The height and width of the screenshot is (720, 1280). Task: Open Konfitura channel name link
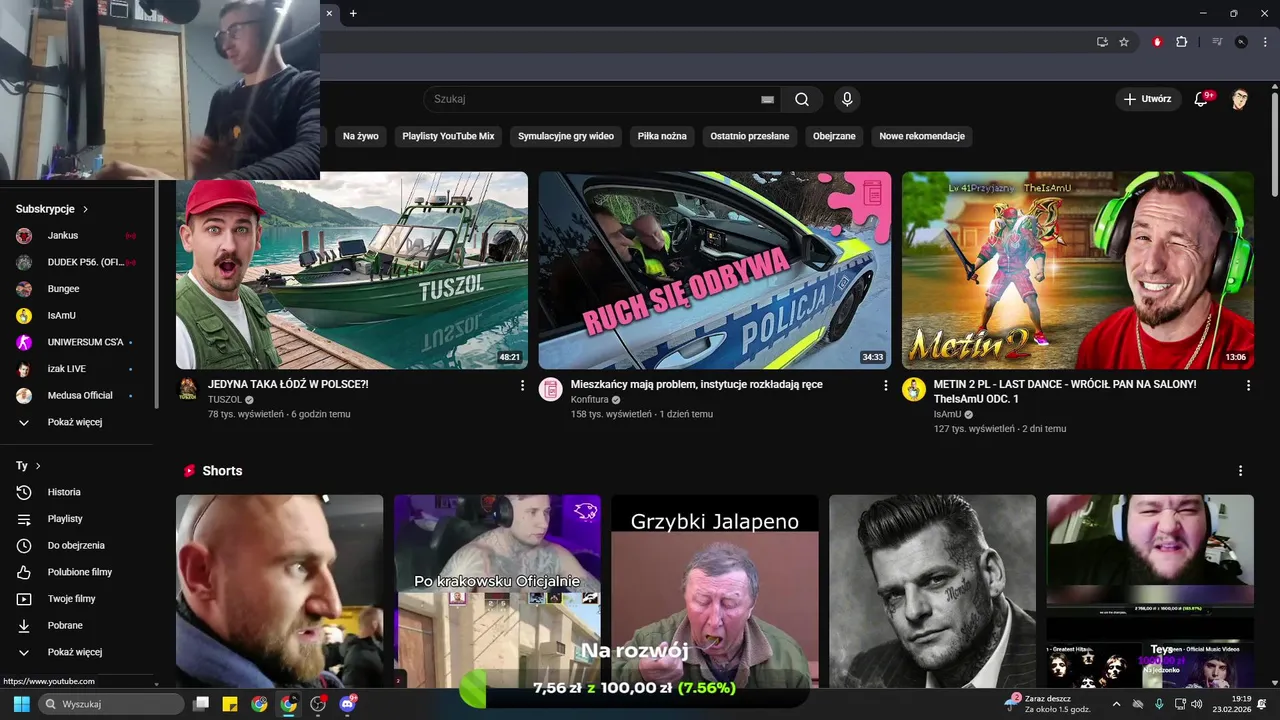(x=590, y=400)
